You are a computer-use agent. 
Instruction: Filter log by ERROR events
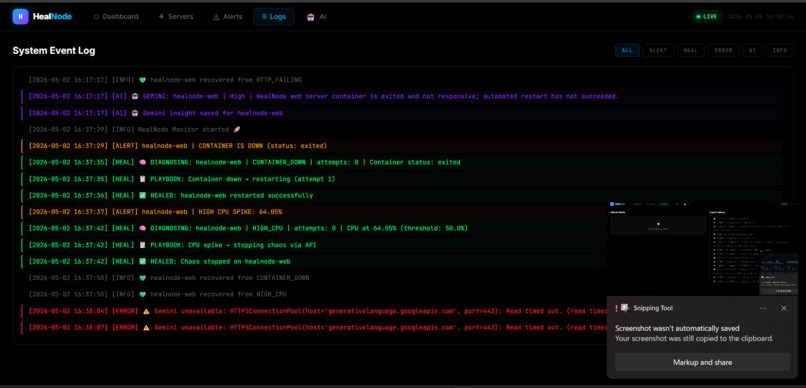723,50
